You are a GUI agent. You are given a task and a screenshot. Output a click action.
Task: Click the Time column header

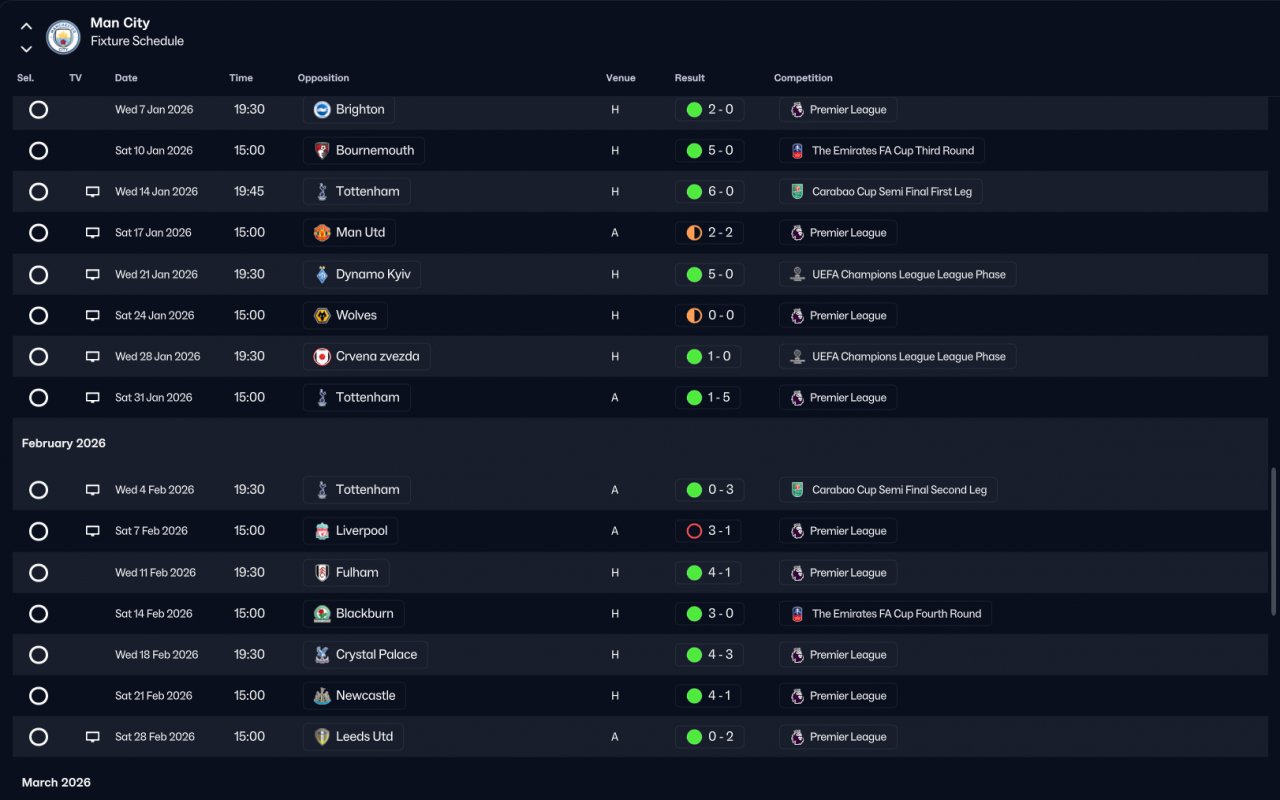241,78
